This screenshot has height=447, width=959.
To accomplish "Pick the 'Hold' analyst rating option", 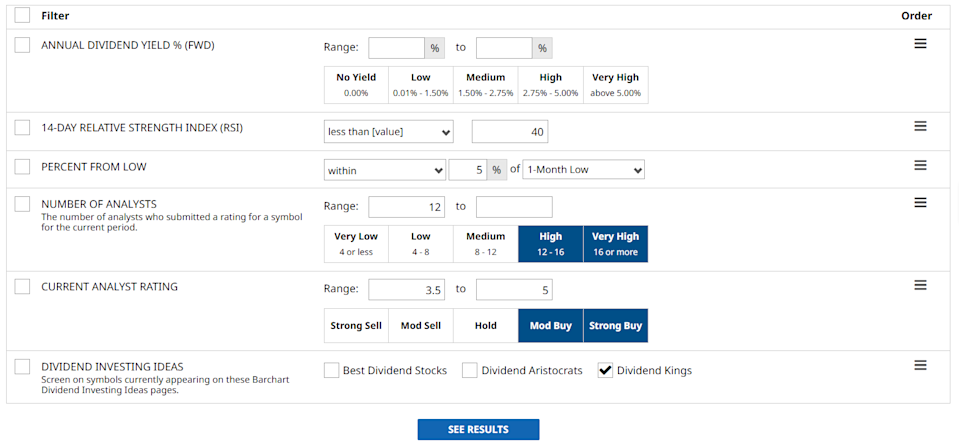I will coord(485,326).
